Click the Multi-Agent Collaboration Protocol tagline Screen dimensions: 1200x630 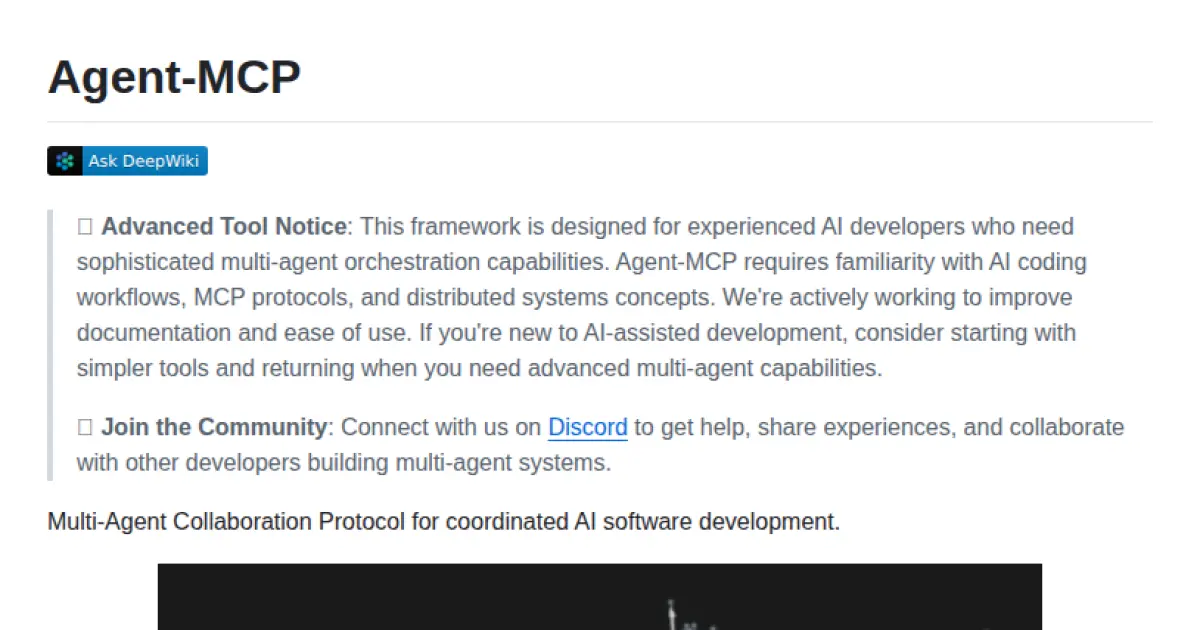point(443,522)
